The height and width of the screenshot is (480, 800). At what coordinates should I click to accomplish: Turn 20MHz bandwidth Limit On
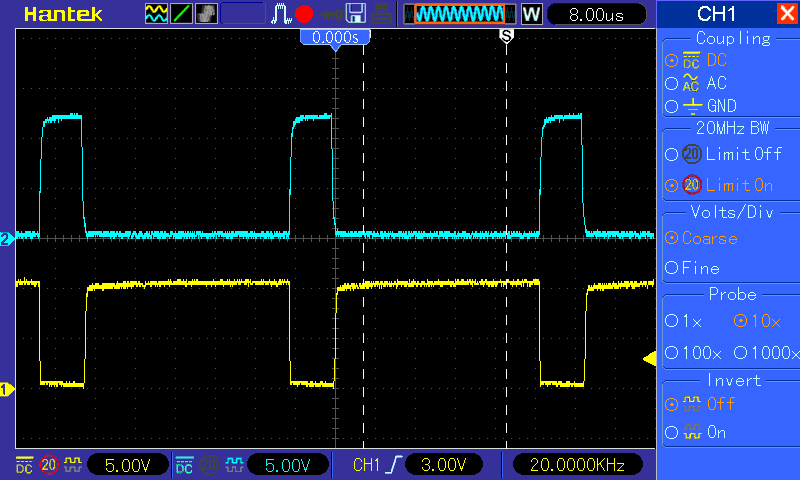coord(719,185)
